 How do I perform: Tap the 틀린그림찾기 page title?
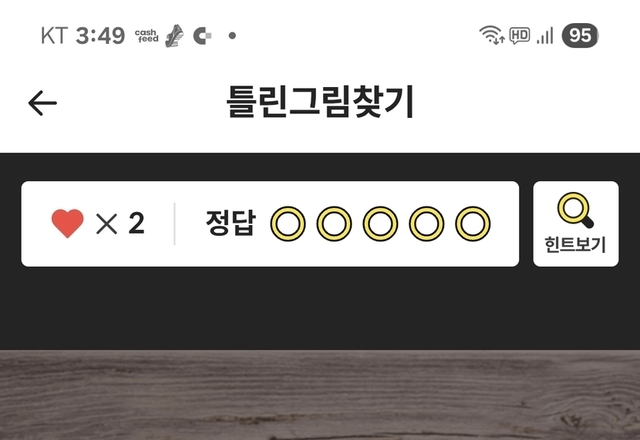pos(320,102)
